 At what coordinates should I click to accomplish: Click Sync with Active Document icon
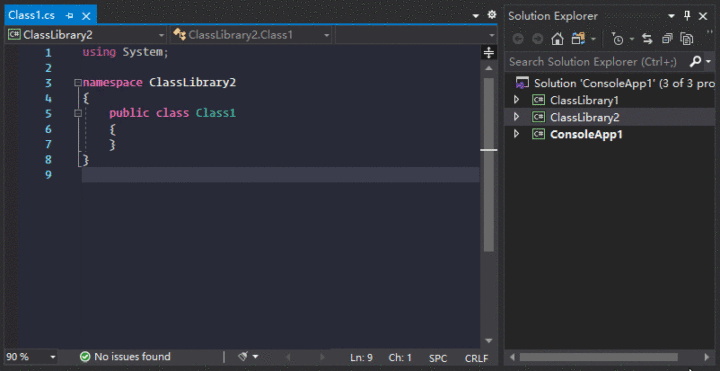pos(647,39)
